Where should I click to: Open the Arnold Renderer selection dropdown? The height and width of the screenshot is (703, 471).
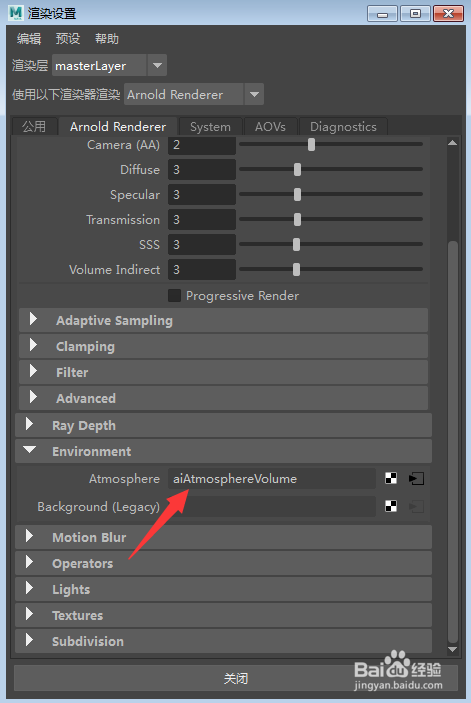pos(254,94)
